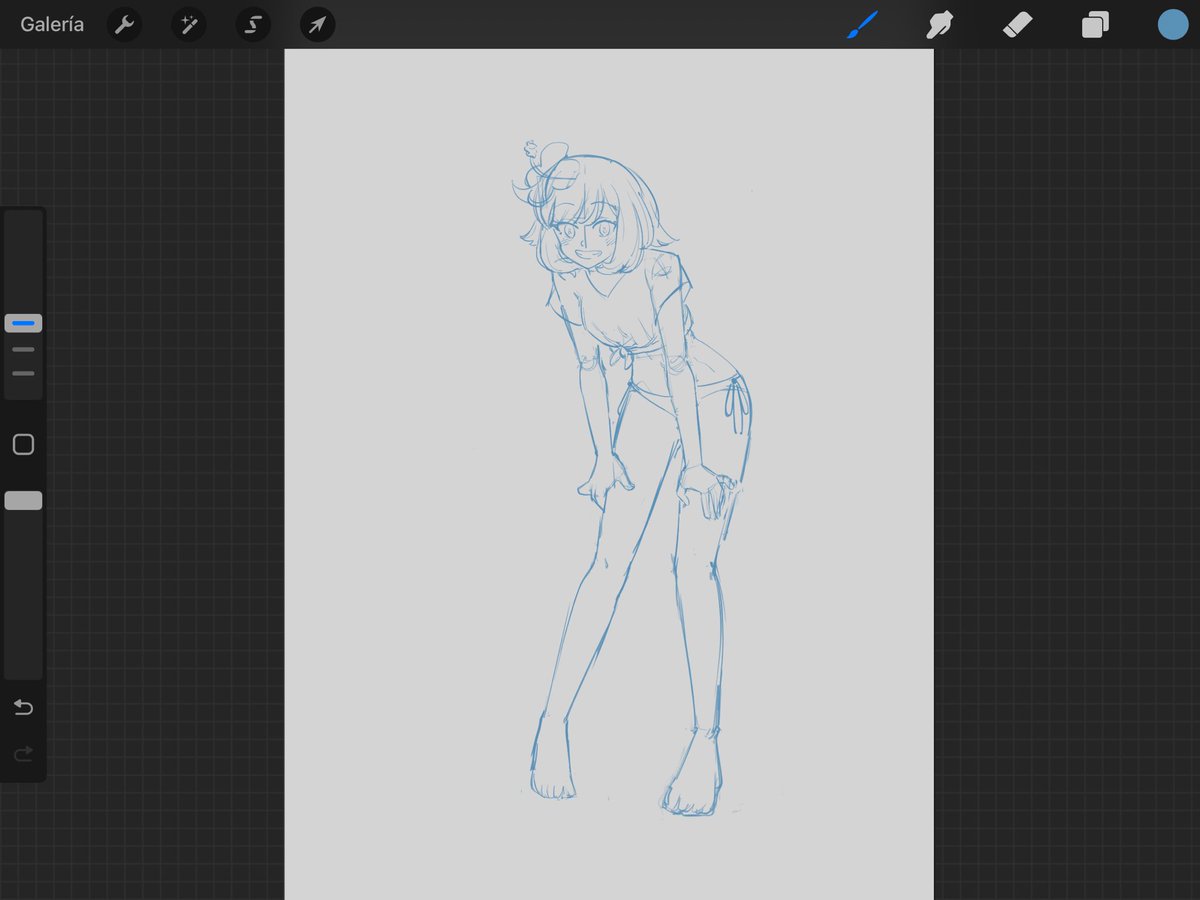
Task: Select the Smudge tool
Action: coord(940,24)
